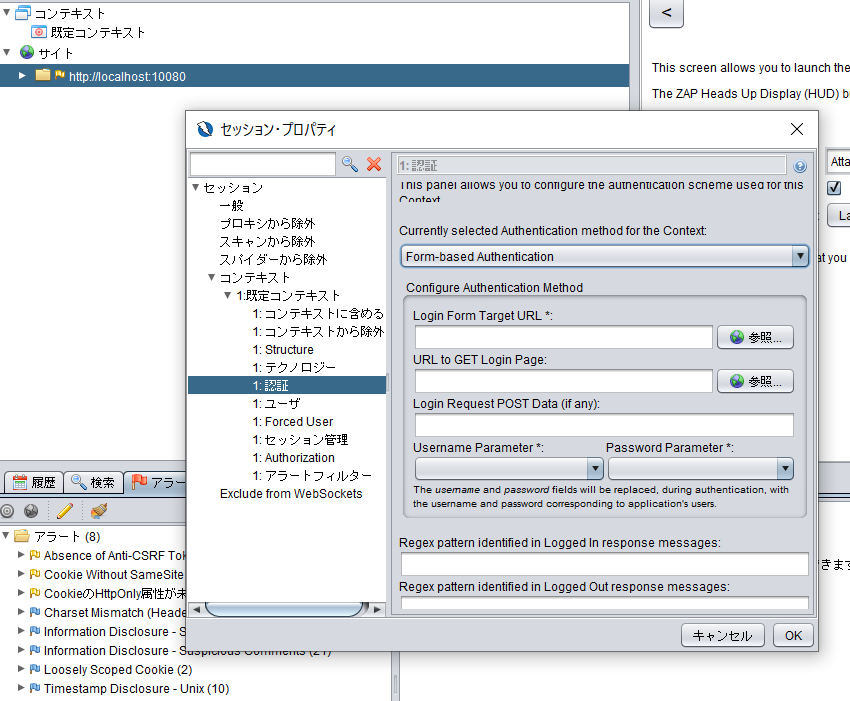
Task: Click the localhost:10080 folder icon
Action: [x=43, y=75]
